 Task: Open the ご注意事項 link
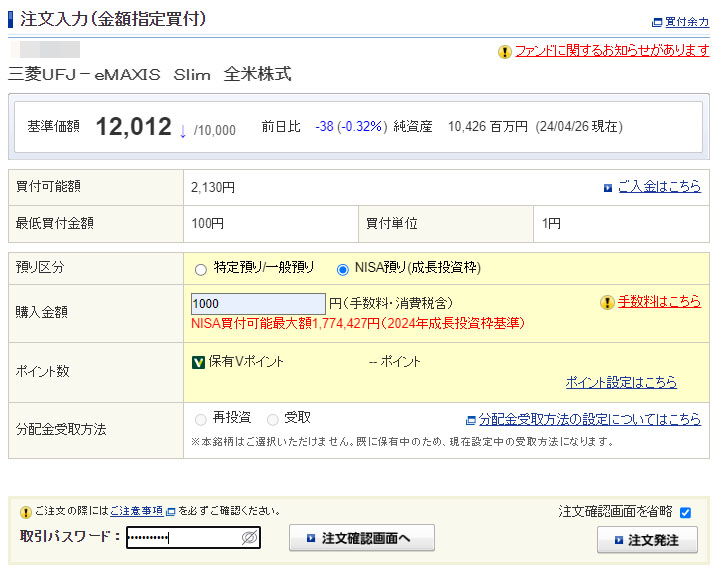(x=137, y=511)
